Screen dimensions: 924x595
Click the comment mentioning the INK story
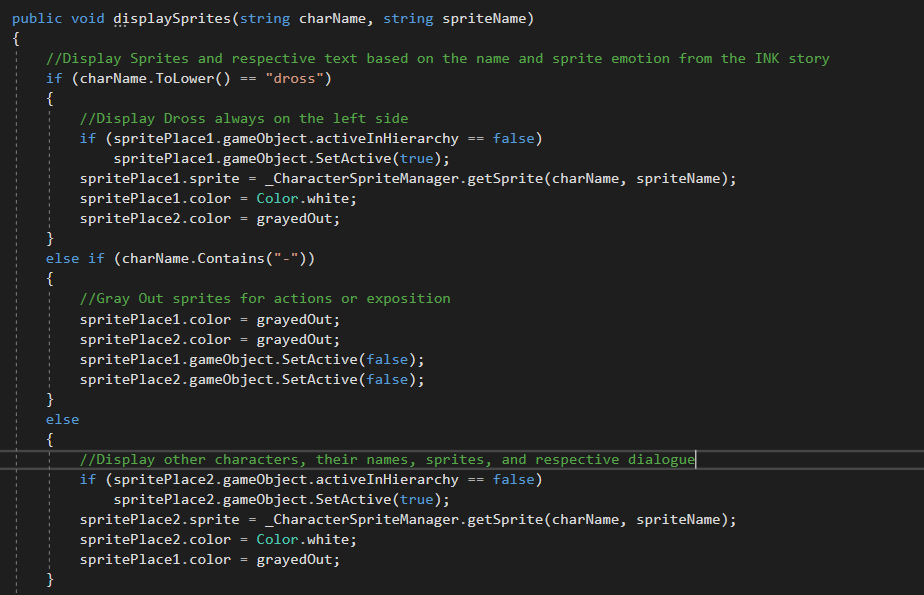[438, 58]
